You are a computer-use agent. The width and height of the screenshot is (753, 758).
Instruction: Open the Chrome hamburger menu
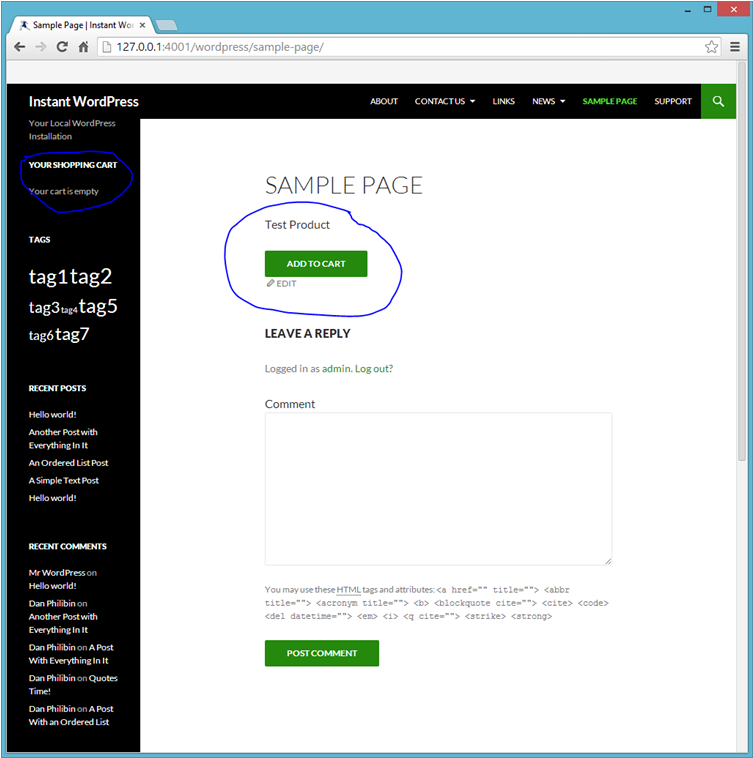click(x=733, y=47)
